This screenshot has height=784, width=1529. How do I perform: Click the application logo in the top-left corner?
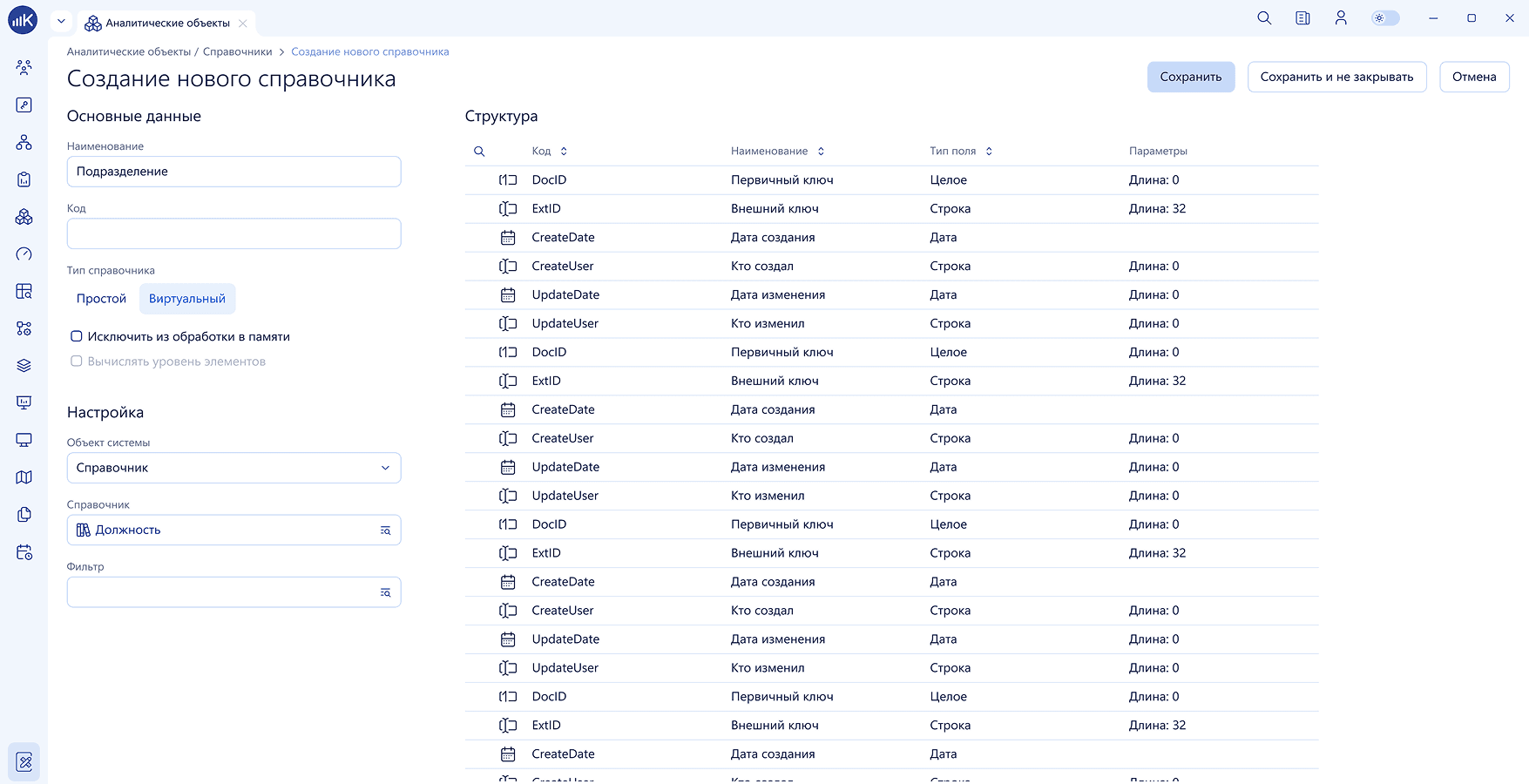pyautogui.click(x=23, y=19)
